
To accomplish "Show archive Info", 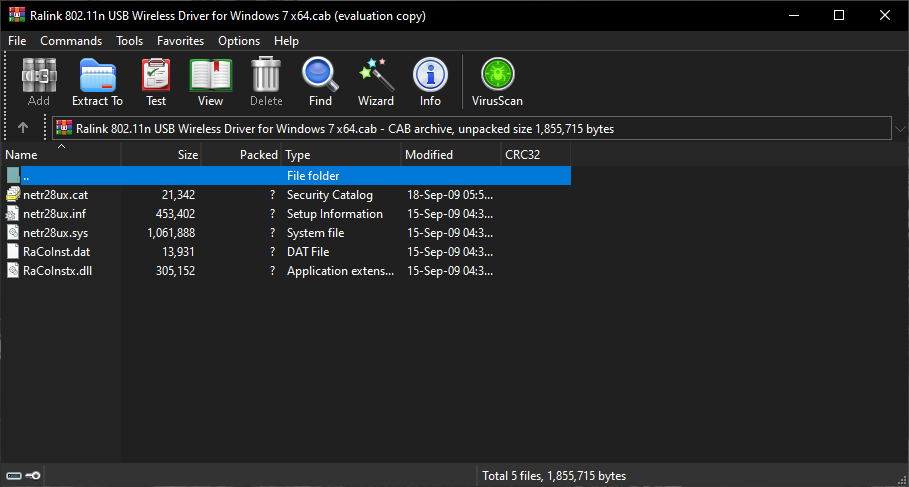I will point(430,82).
